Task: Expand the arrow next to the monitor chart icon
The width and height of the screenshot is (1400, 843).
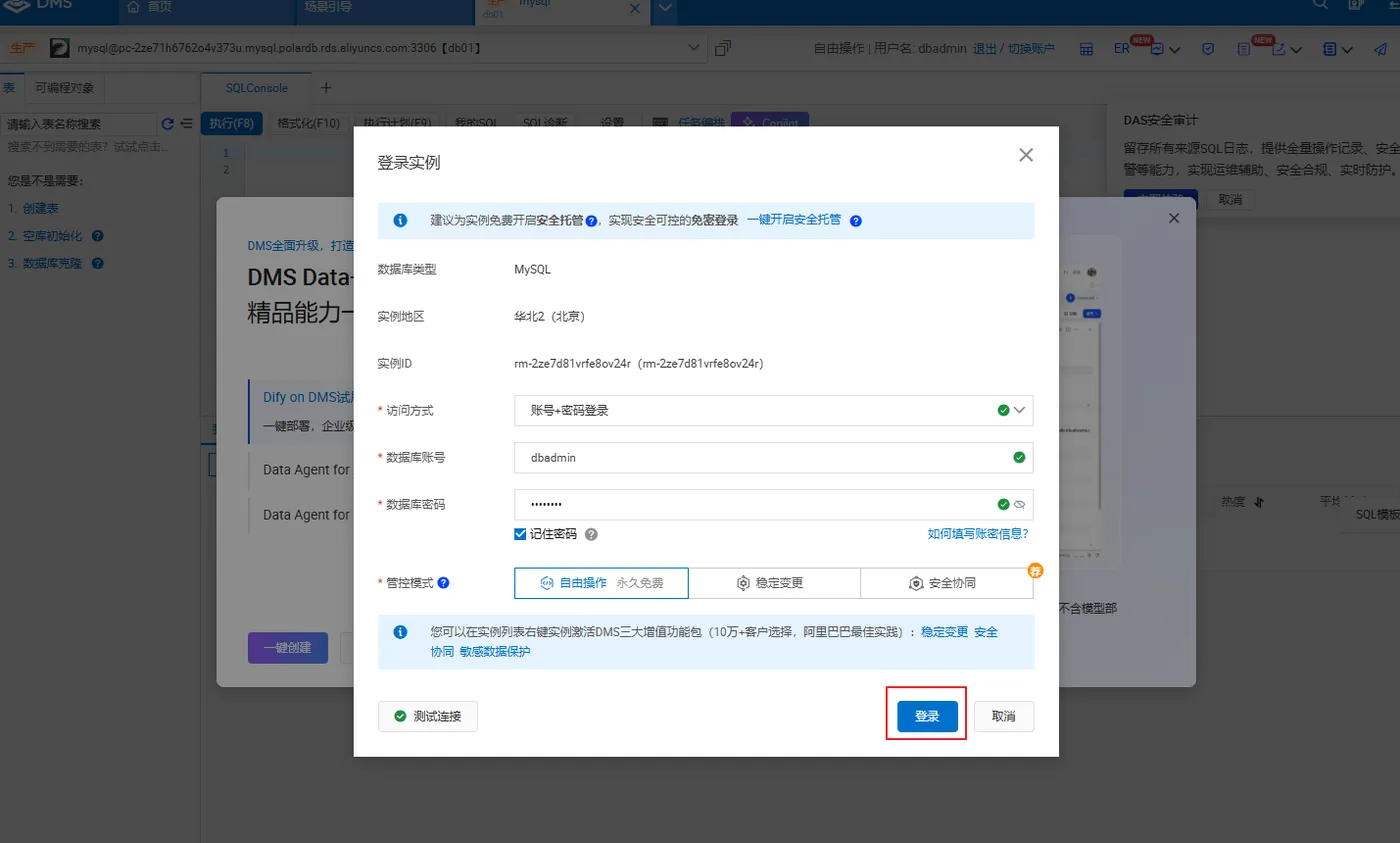Action: pyautogui.click(x=1174, y=49)
